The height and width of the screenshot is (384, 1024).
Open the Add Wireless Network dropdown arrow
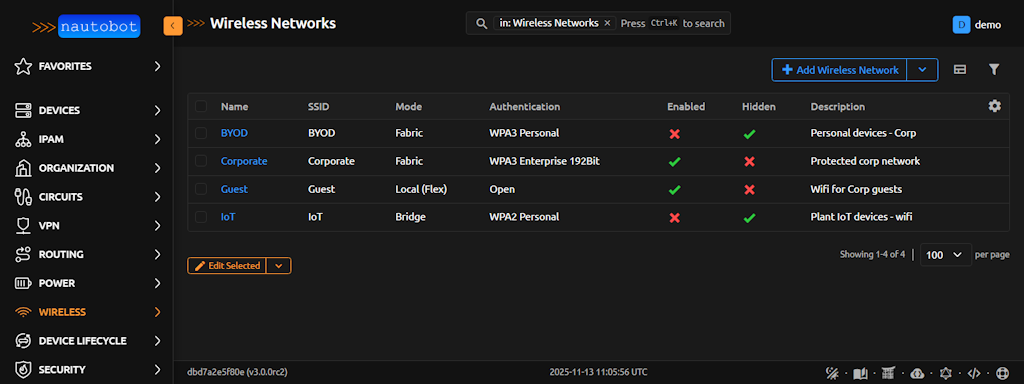[922, 70]
